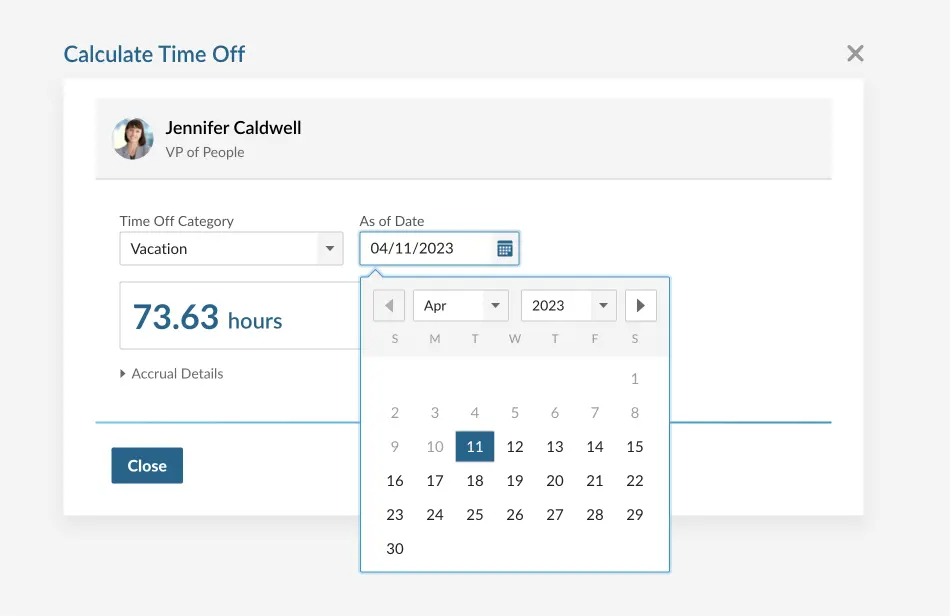
Task: Click April 29 in the calendar
Action: (x=635, y=515)
